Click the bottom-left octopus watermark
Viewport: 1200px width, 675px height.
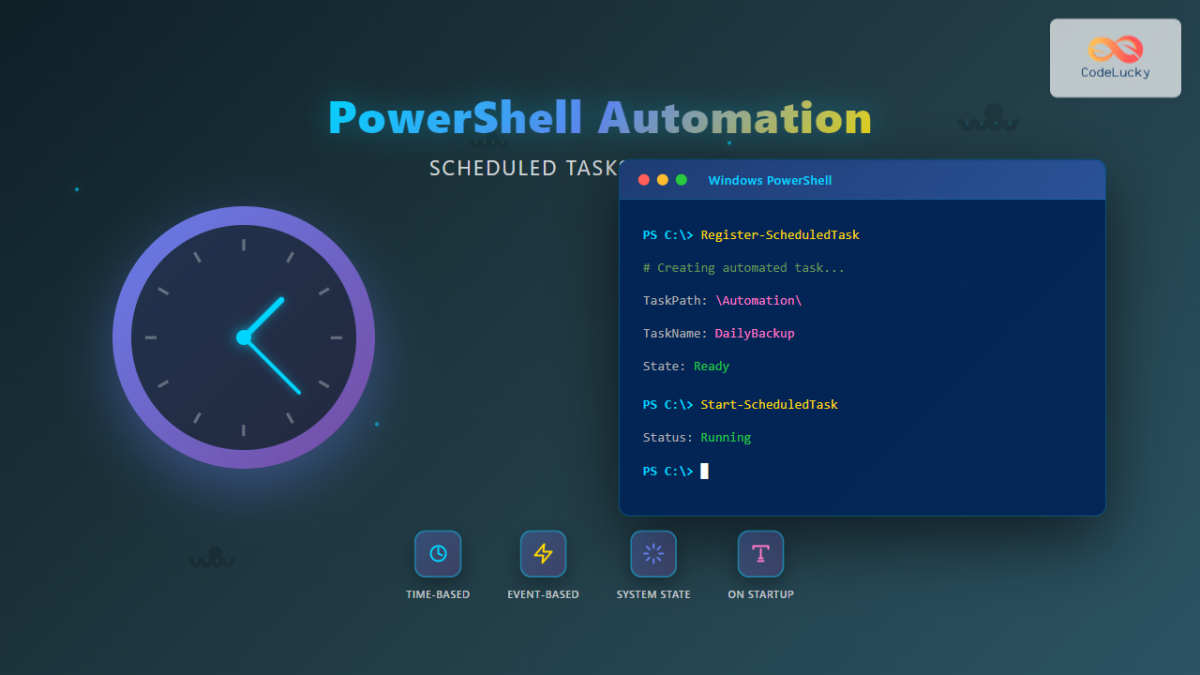click(210, 558)
